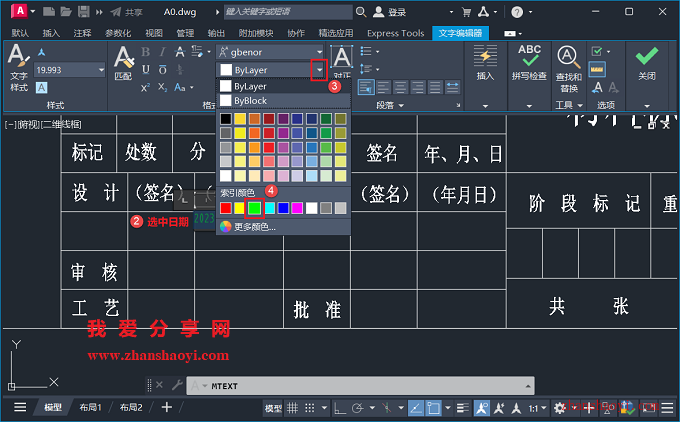Toggle the drawing grid display

293,408
